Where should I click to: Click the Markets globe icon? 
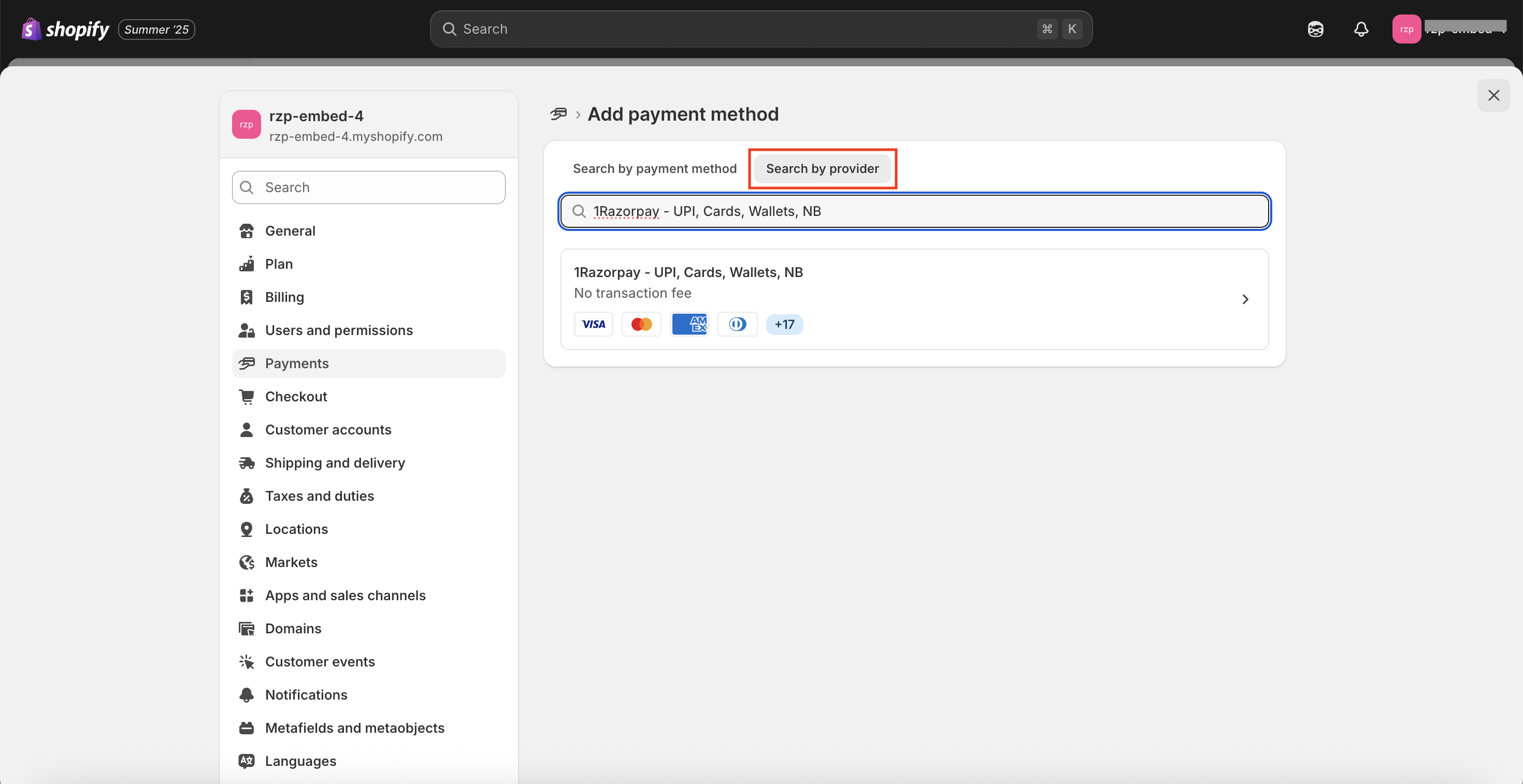click(247, 562)
